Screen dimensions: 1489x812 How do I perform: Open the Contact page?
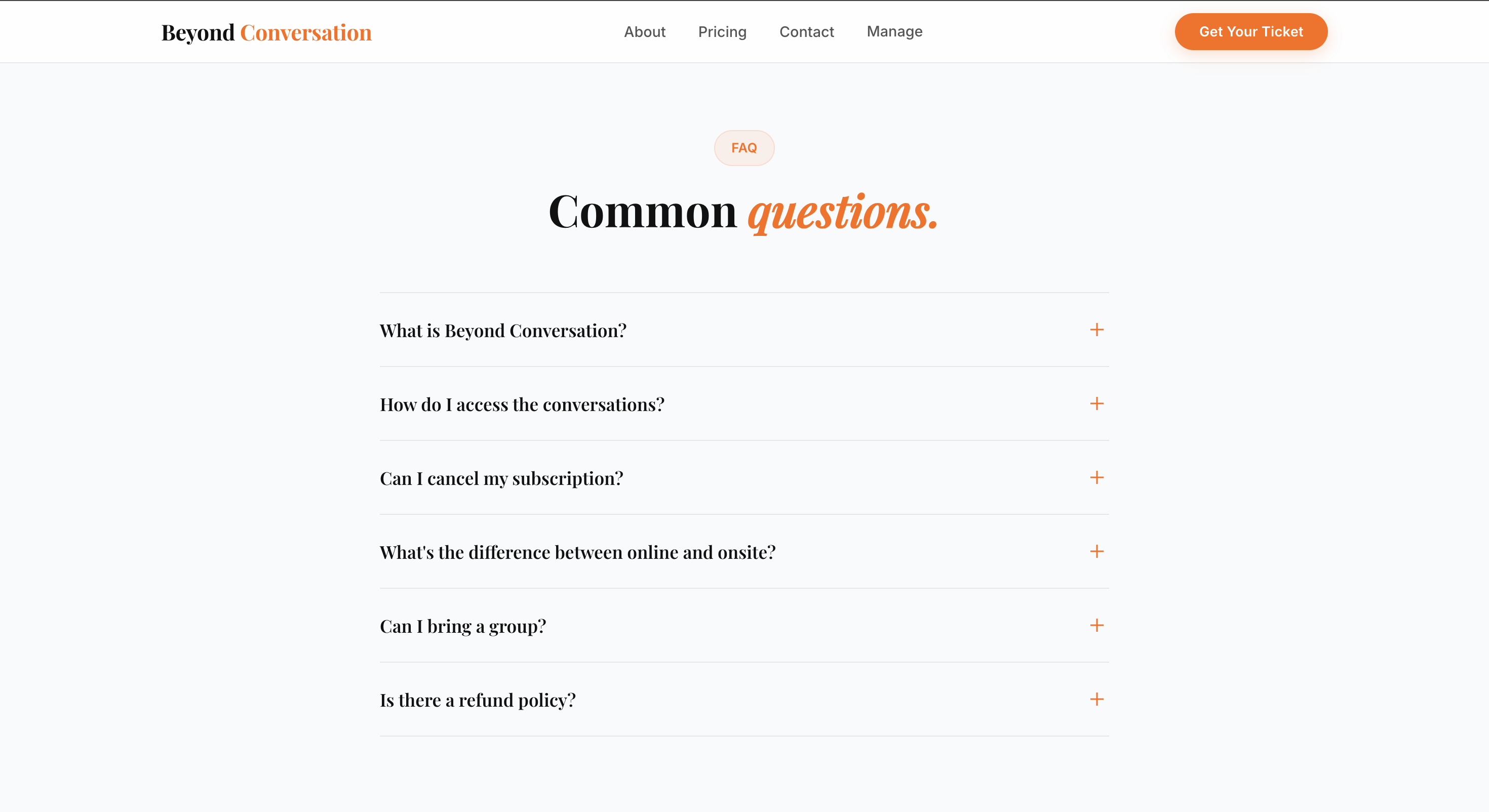tap(806, 32)
